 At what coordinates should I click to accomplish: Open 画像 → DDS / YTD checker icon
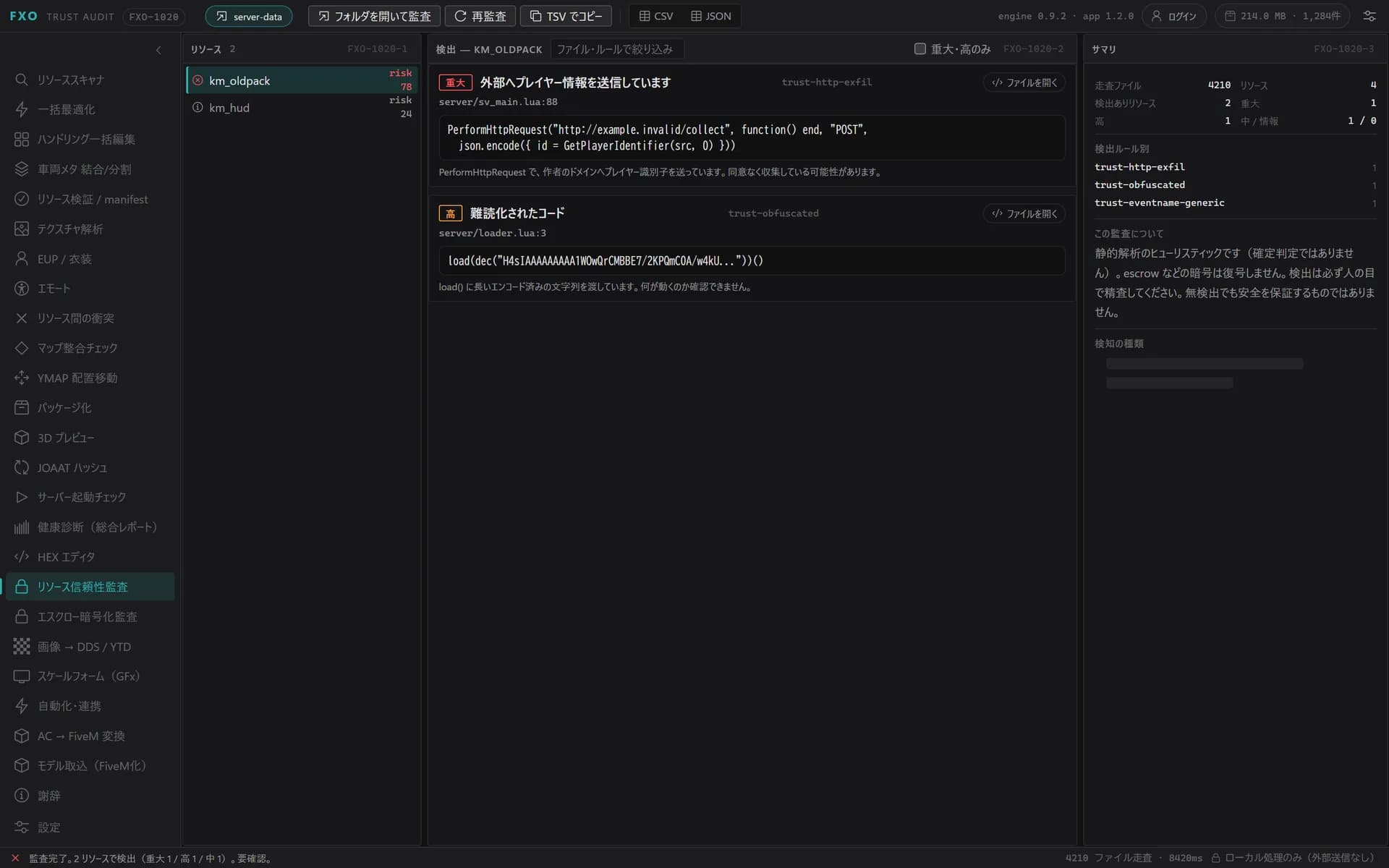pos(22,646)
